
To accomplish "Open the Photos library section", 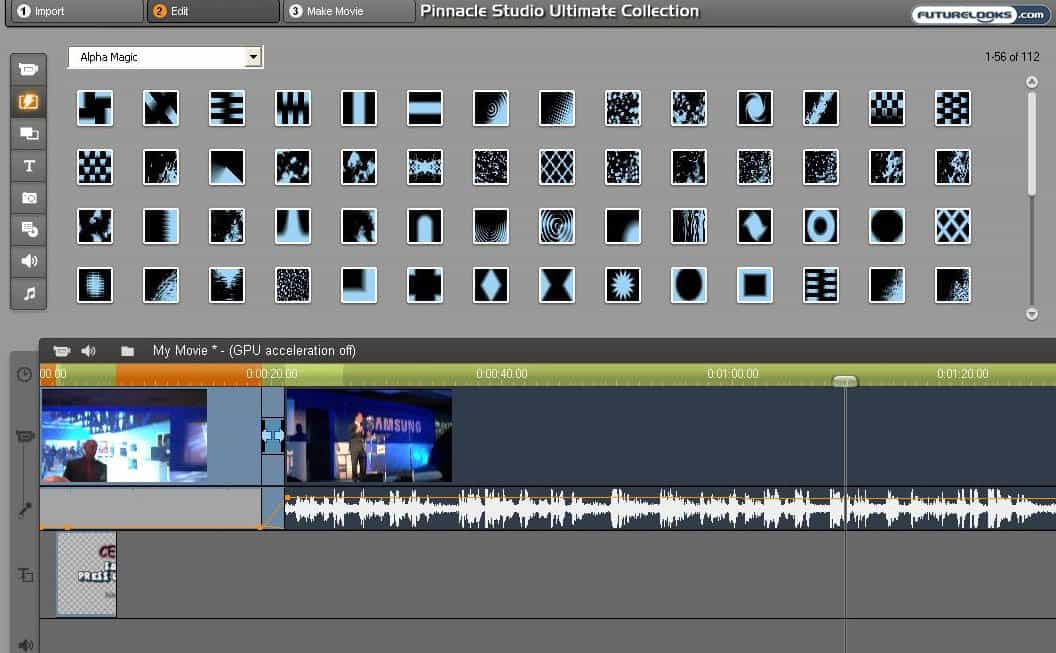I will pos(28,196).
